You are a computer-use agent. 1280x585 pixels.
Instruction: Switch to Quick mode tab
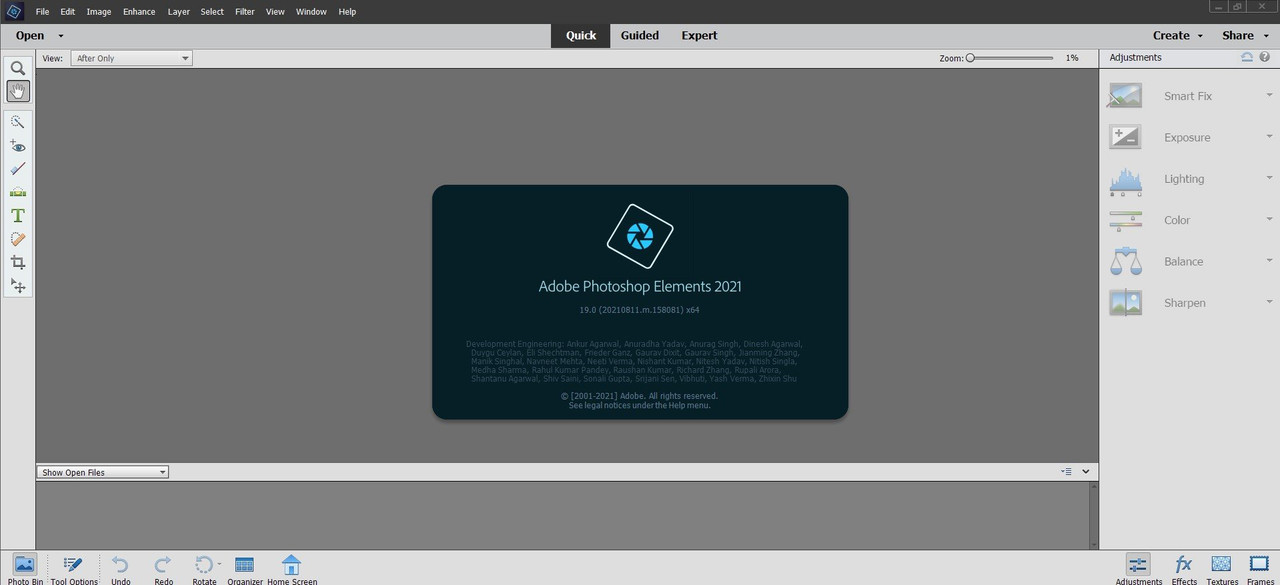point(581,35)
